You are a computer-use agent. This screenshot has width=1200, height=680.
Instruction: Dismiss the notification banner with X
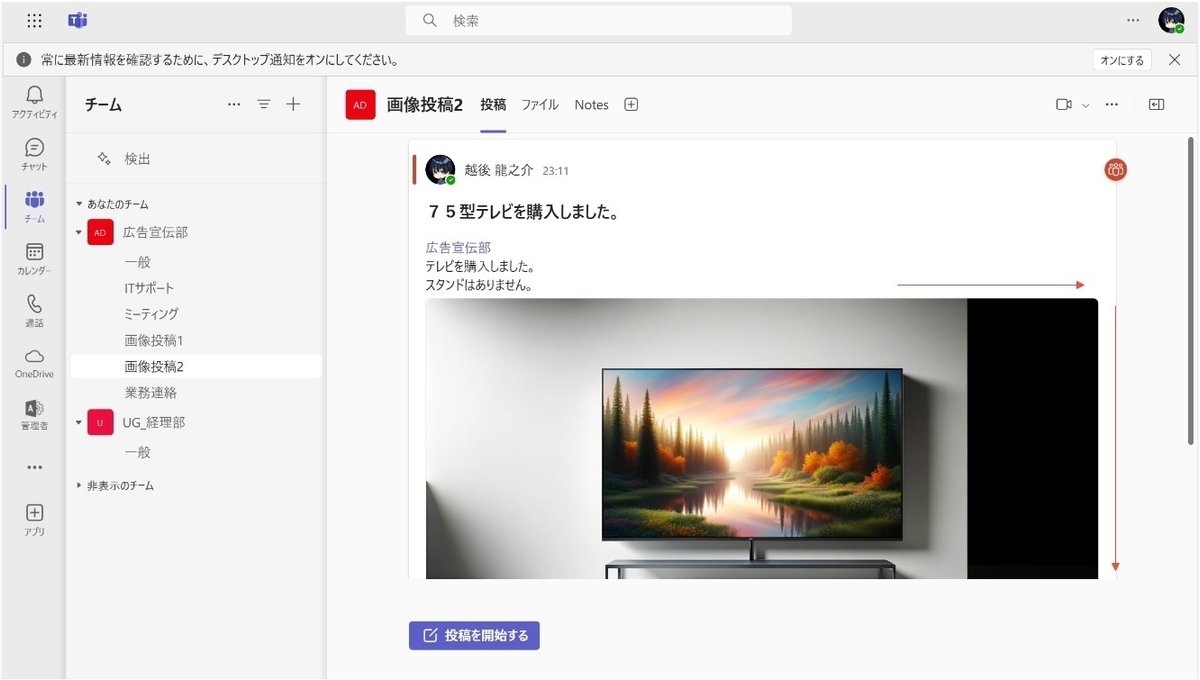pyautogui.click(x=1175, y=60)
